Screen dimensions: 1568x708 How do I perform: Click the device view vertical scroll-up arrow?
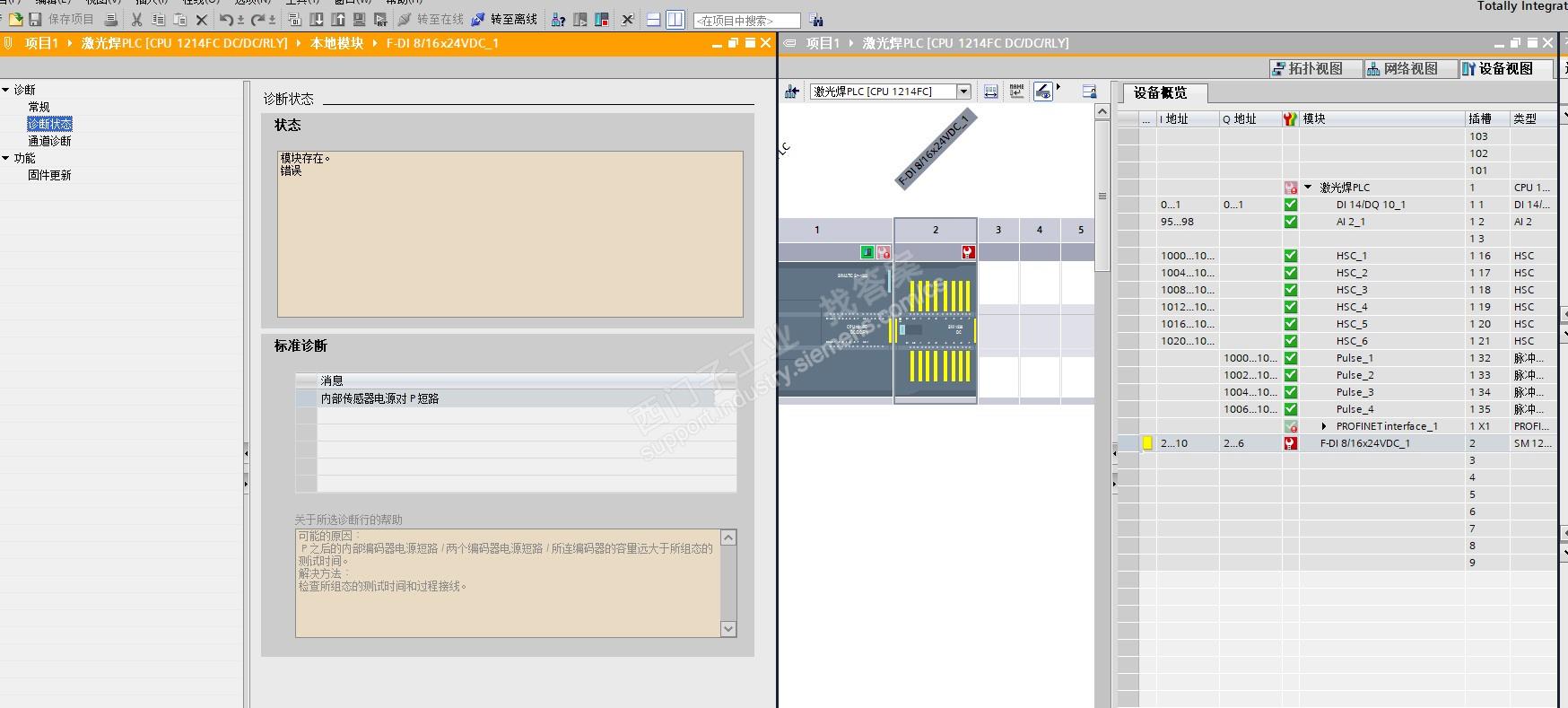(x=1102, y=111)
